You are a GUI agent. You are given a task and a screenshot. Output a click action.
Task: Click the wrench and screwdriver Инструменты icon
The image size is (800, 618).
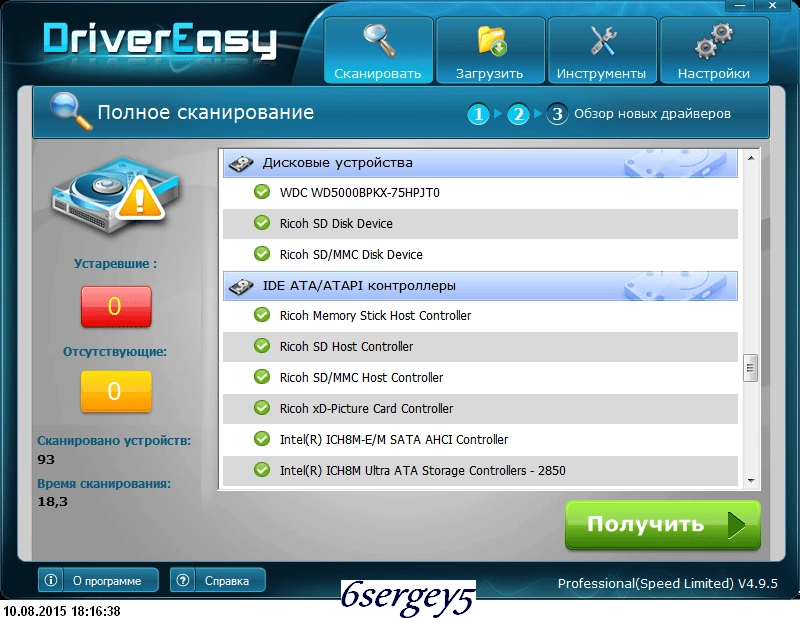[x=603, y=40]
